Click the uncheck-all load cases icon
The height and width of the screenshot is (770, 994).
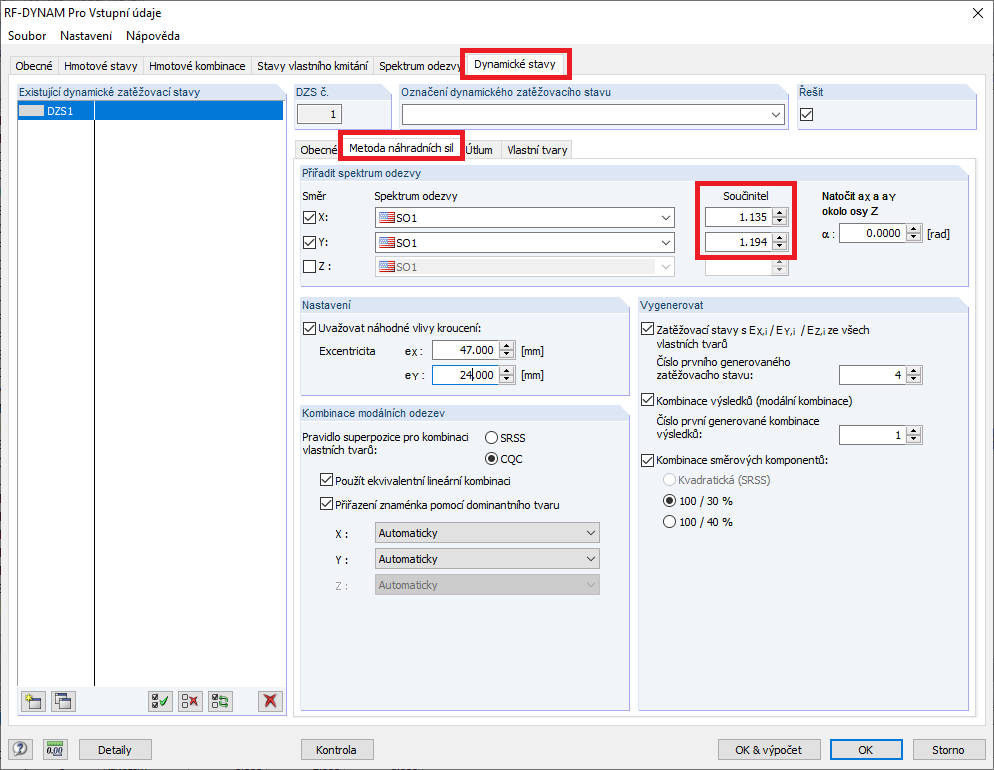pyautogui.click(x=190, y=701)
